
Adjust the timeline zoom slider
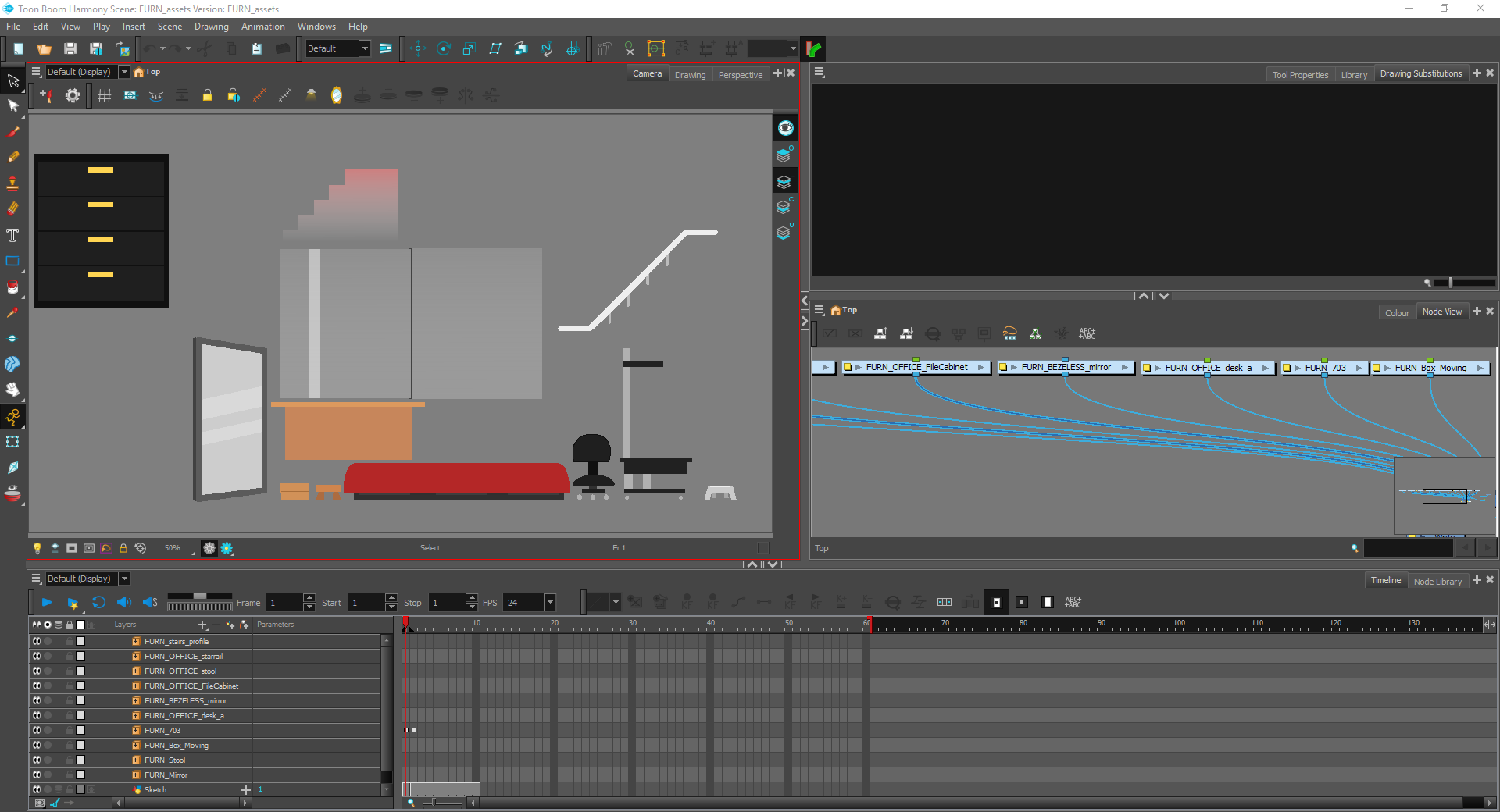click(x=434, y=803)
